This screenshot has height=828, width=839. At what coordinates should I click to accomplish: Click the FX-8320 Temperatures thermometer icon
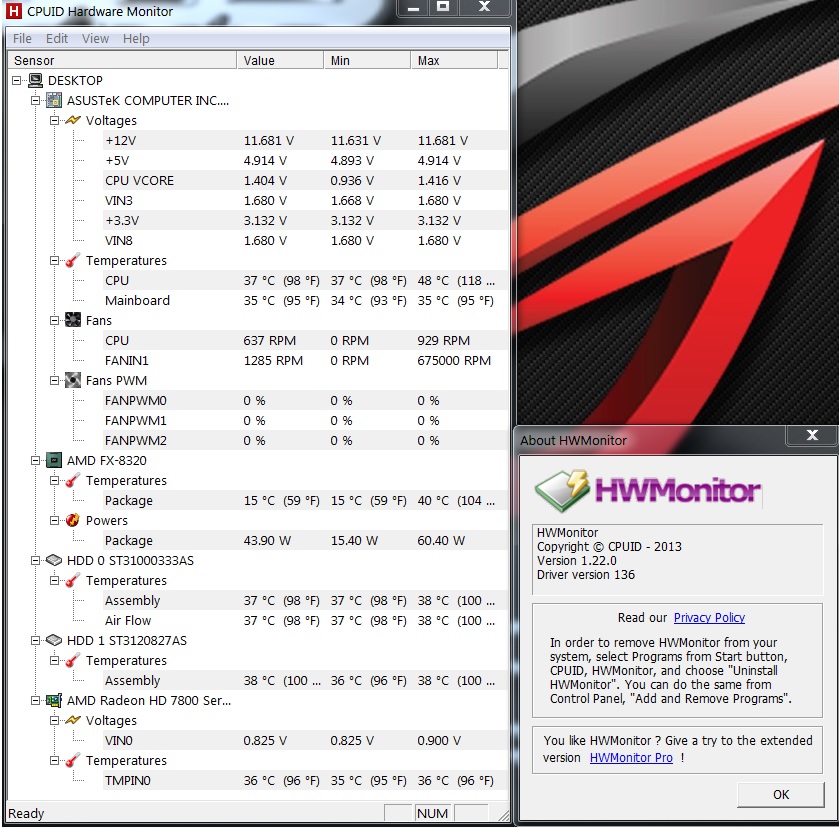73,480
